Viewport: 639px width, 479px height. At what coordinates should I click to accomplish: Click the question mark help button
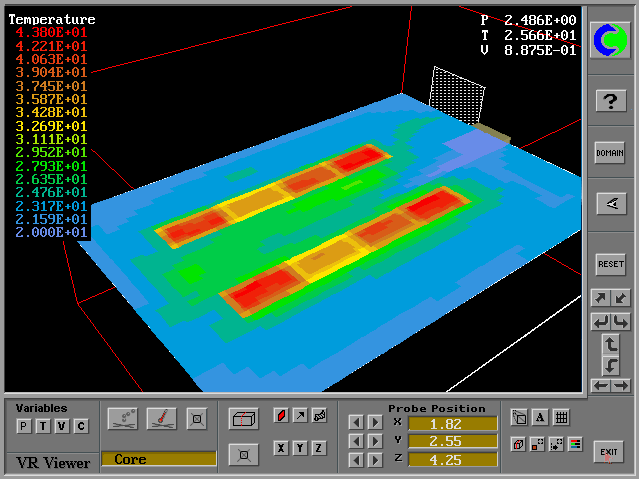(x=610, y=100)
